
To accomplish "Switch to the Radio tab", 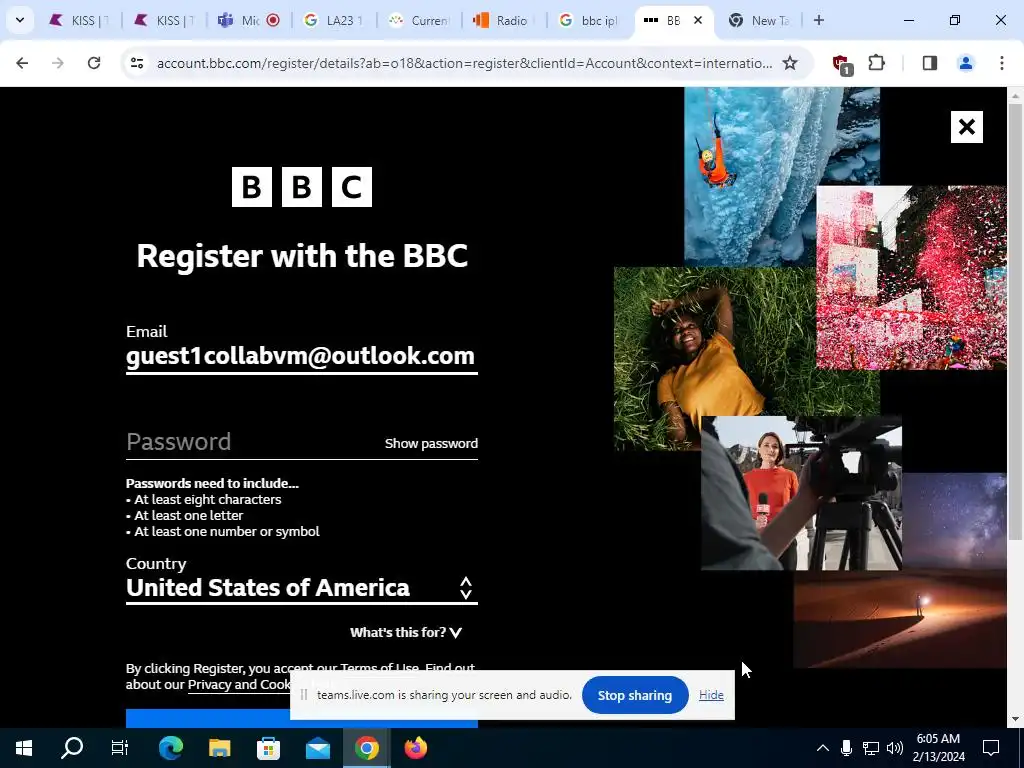I will 504,20.
